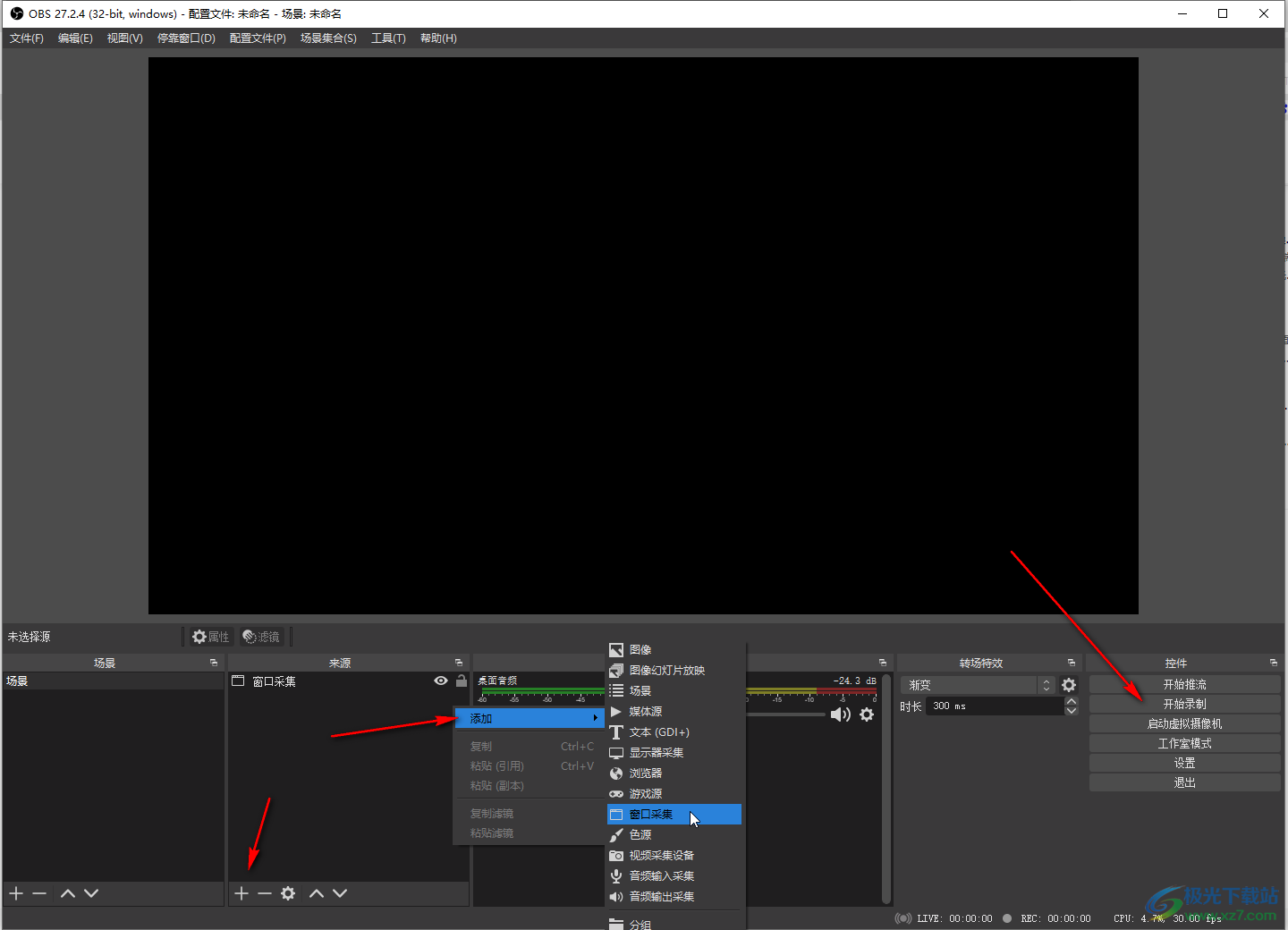Undock the 场景 panel icon
The width and height of the screenshot is (1288, 930).
(x=214, y=663)
